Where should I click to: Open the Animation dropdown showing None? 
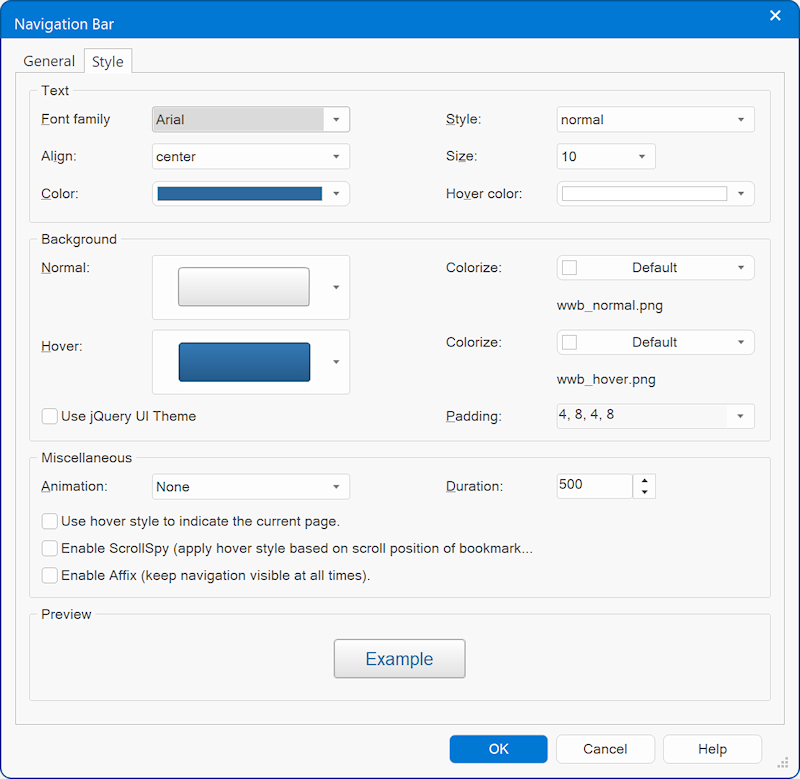pos(251,487)
